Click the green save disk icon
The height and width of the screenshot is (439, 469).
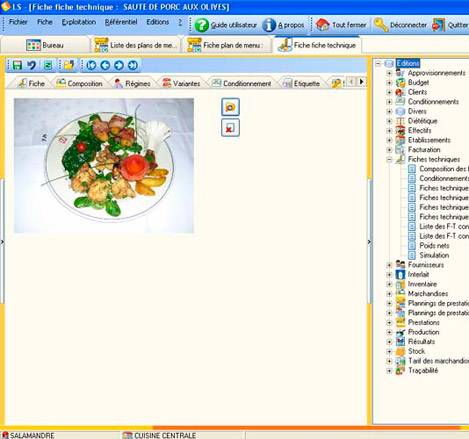point(17,65)
